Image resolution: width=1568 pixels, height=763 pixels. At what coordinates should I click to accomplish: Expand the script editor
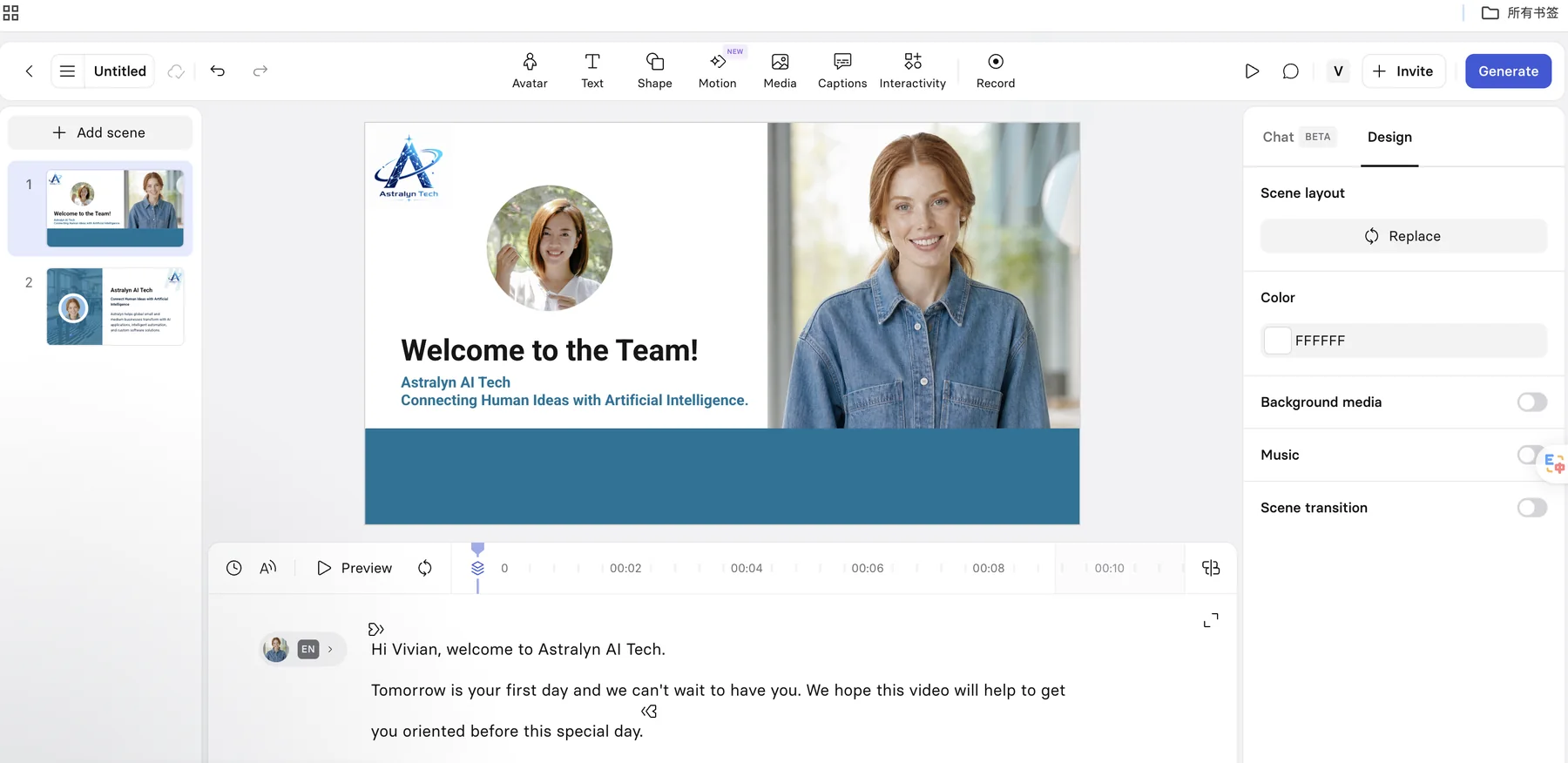pos(1211,620)
